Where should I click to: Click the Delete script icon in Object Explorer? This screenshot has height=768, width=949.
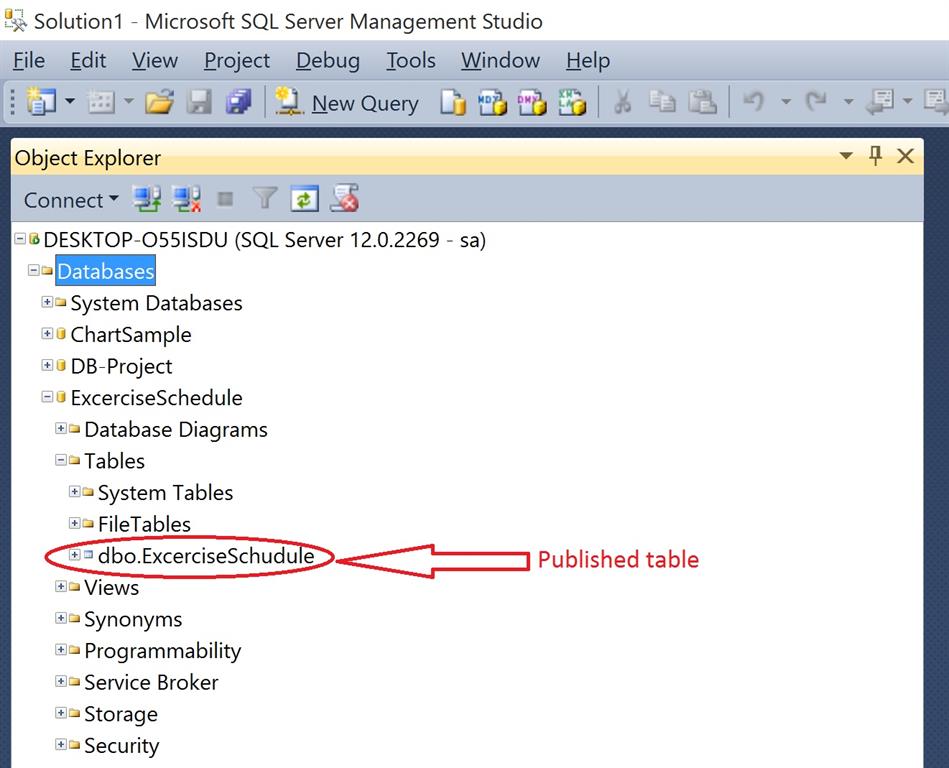pos(344,198)
